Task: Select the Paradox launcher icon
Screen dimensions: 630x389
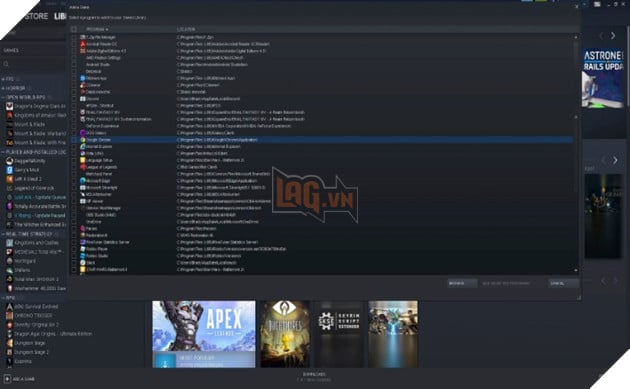Action: click(83, 229)
